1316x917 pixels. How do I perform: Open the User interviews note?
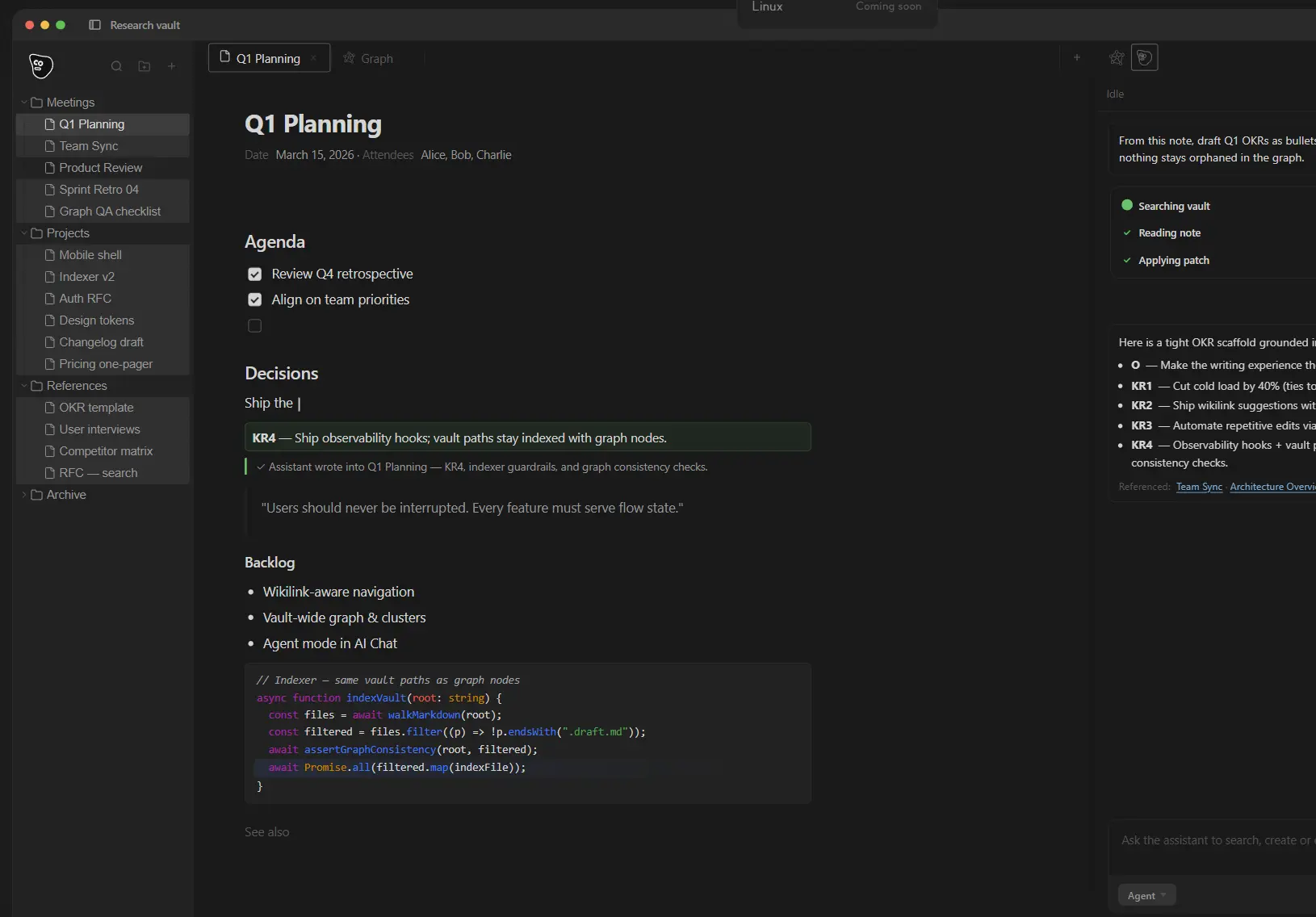[x=103, y=429]
